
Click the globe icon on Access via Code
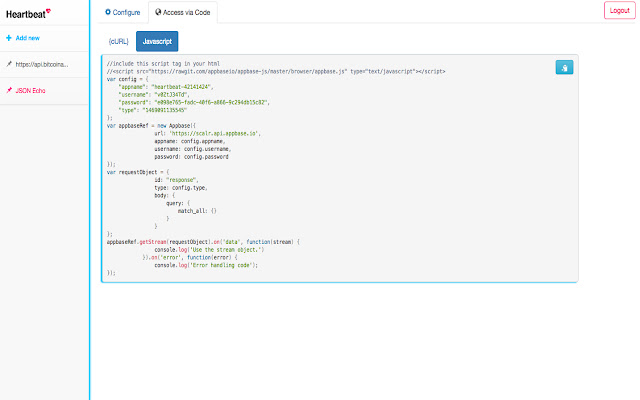(158, 12)
